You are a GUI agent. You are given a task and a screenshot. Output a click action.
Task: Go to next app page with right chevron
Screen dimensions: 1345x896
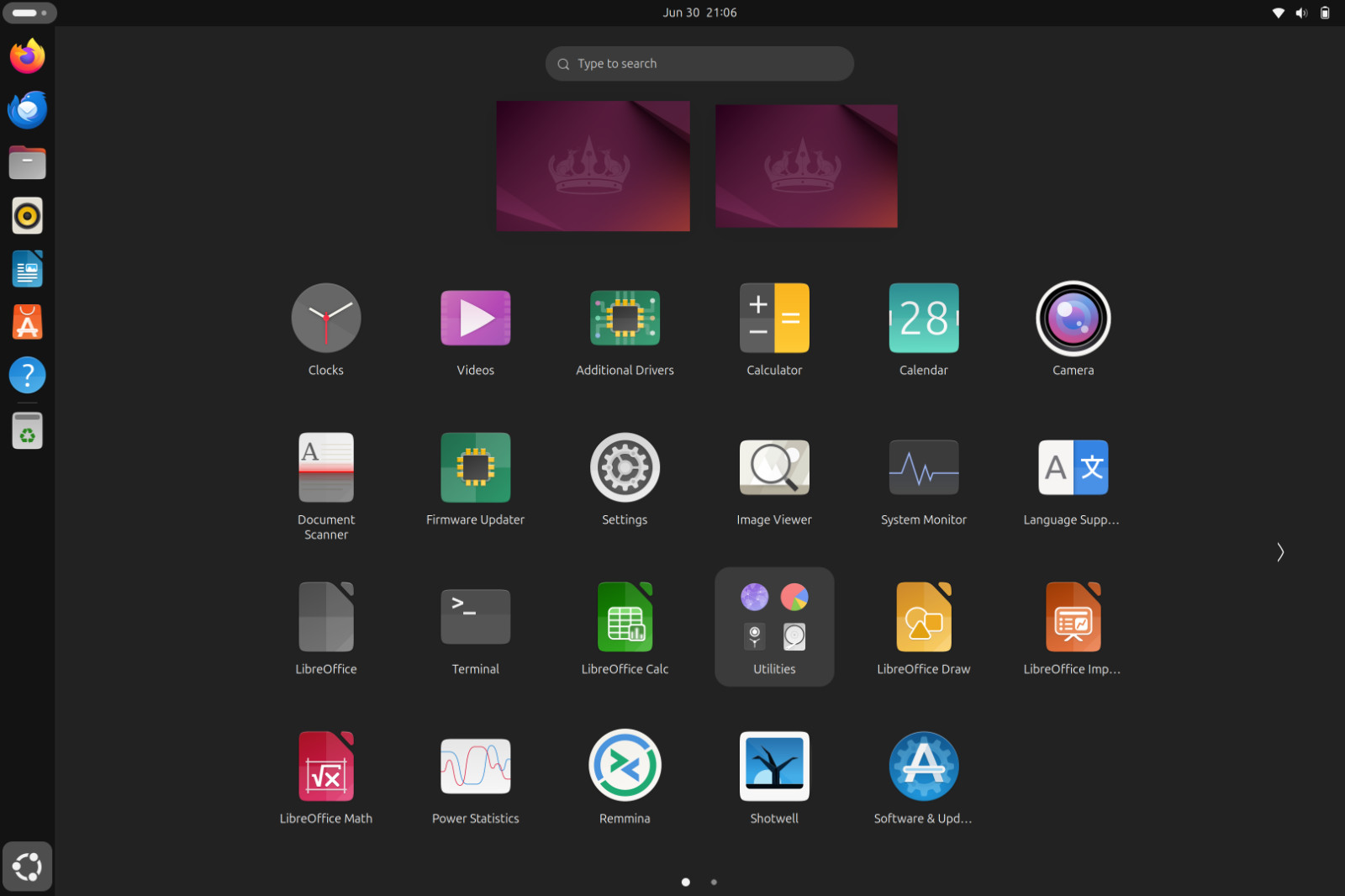click(1280, 552)
